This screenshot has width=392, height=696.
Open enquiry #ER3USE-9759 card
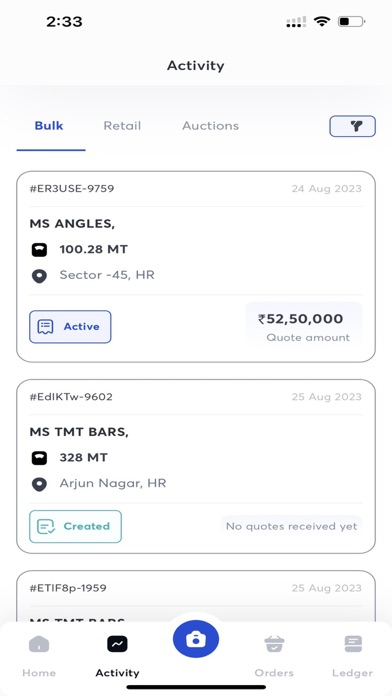click(196, 267)
